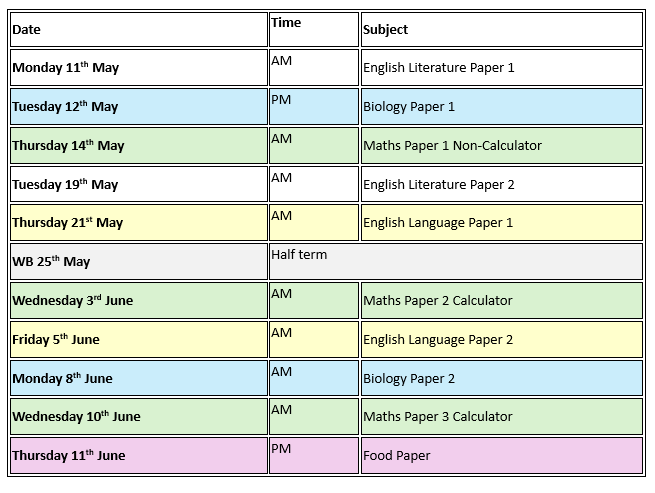Click the Date column header cell

tap(138, 29)
